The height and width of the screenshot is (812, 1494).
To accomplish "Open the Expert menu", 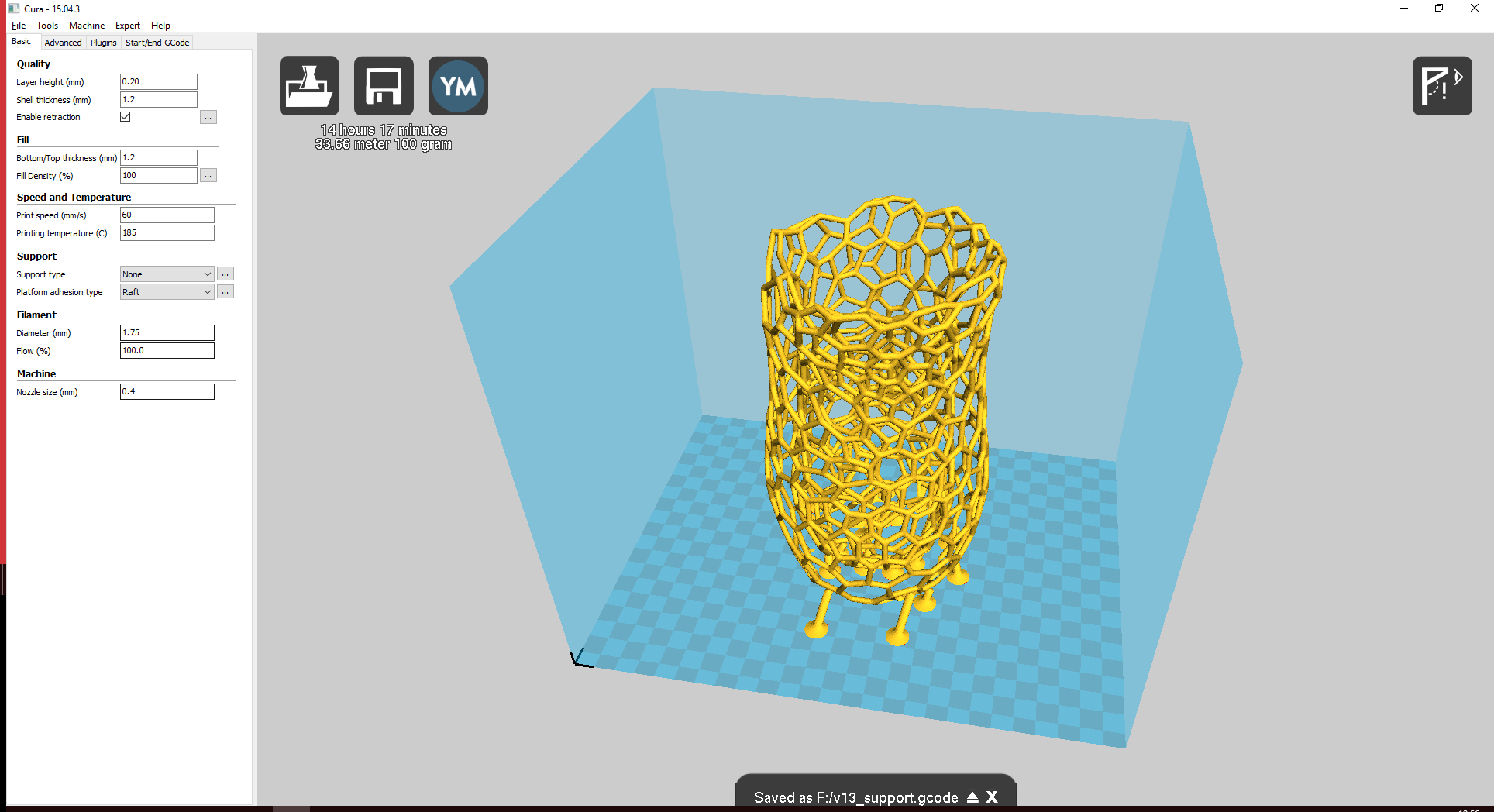I will 128,26.
